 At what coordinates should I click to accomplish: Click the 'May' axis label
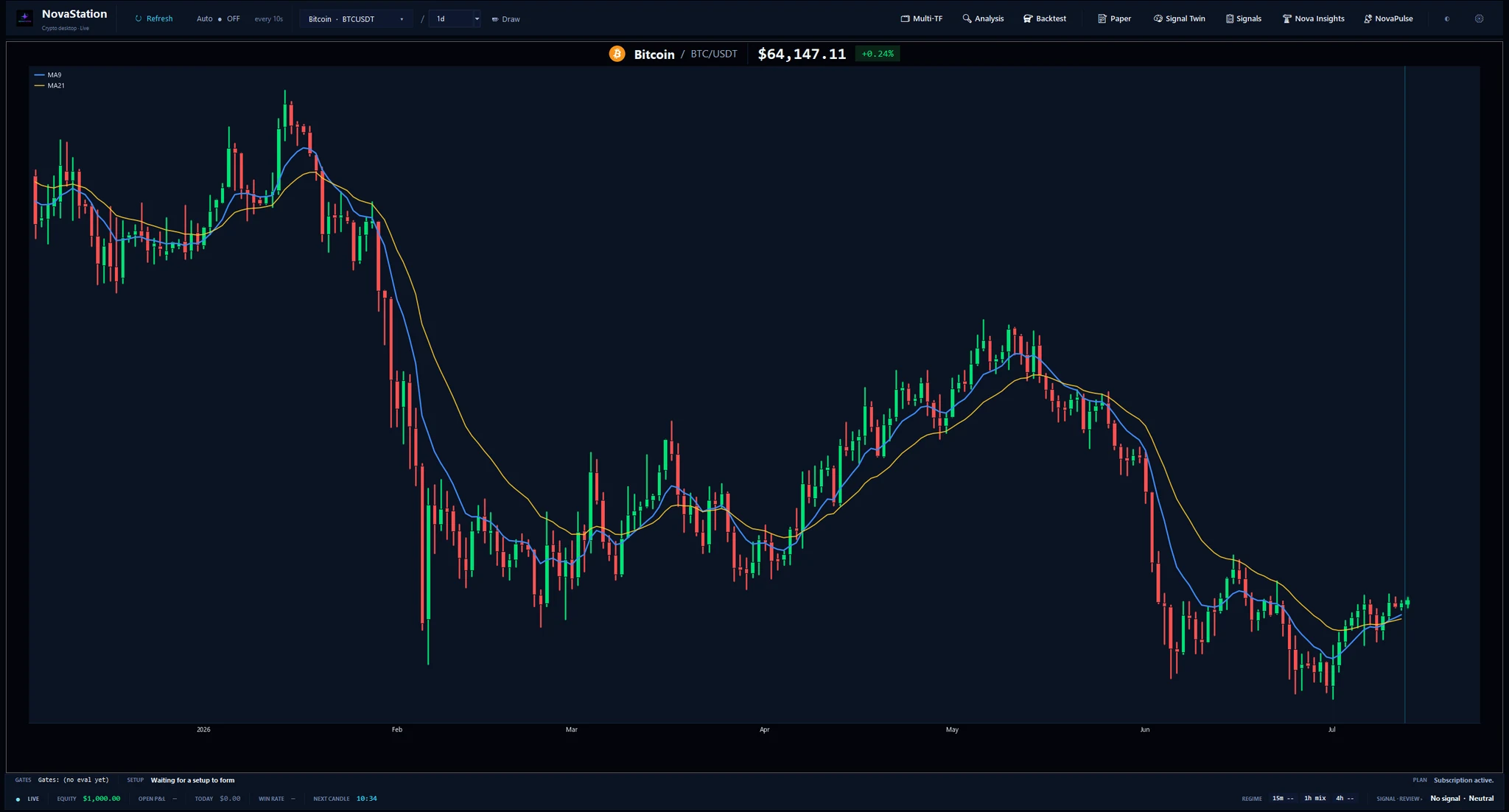(953, 730)
